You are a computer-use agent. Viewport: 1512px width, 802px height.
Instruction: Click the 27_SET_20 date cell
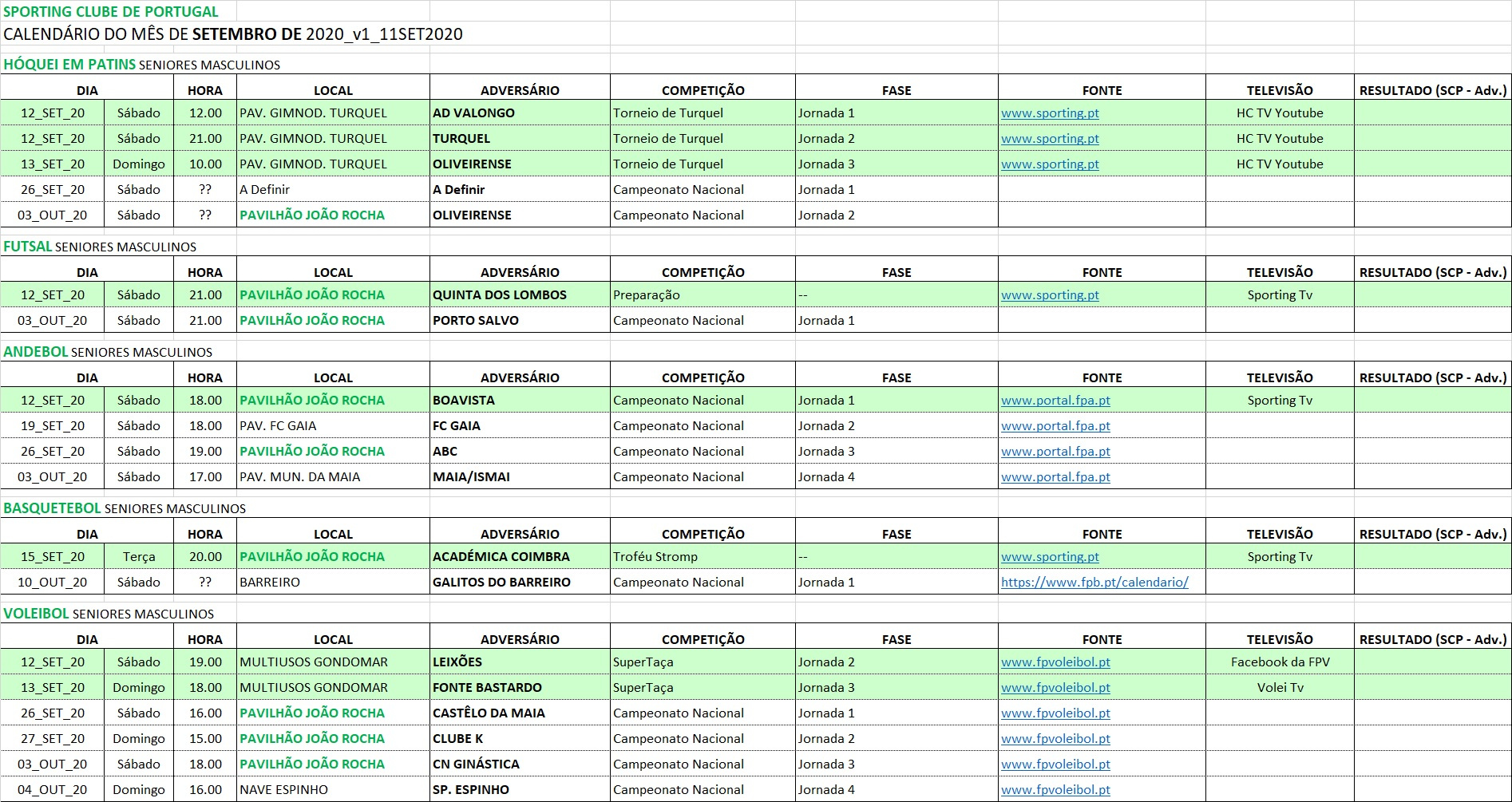click(53, 739)
